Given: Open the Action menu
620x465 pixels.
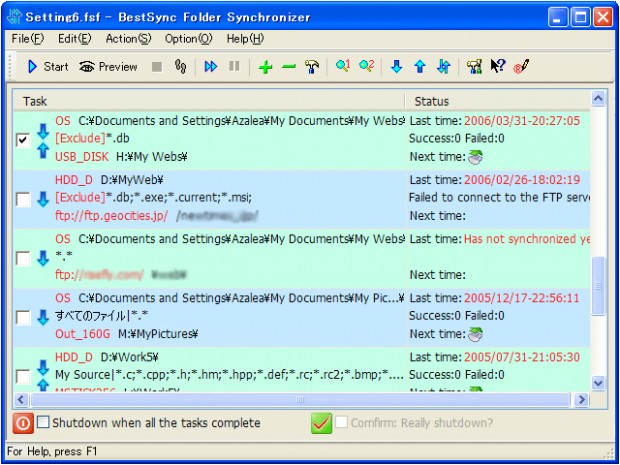Looking at the screenshot, I should [128, 39].
